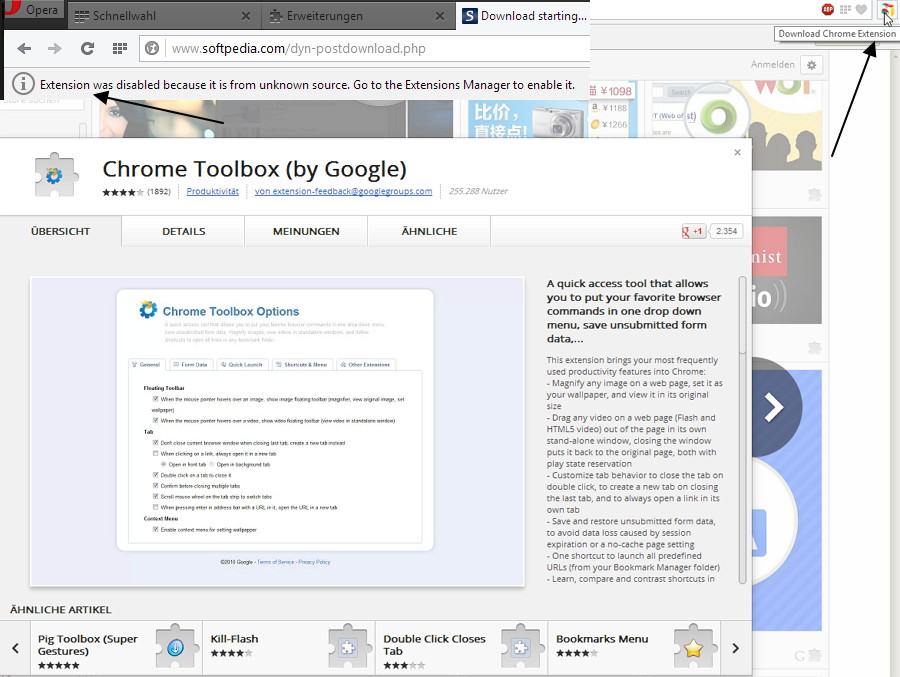
Task: Click the Chrome Toolbox (by Google) title
Action: pos(254,169)
